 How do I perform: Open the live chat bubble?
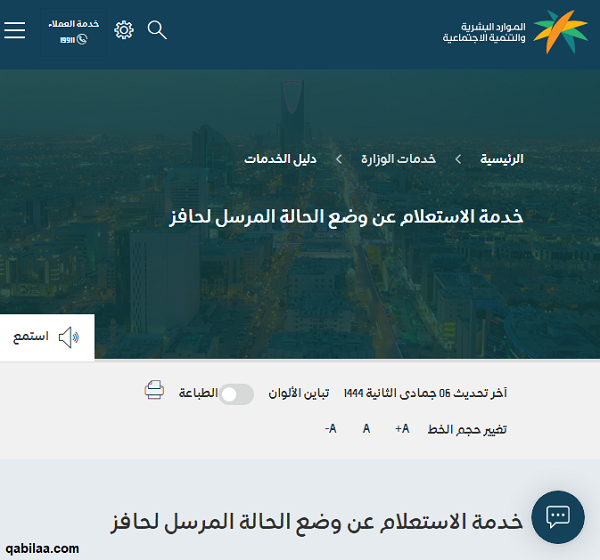[x=558, y=517]
